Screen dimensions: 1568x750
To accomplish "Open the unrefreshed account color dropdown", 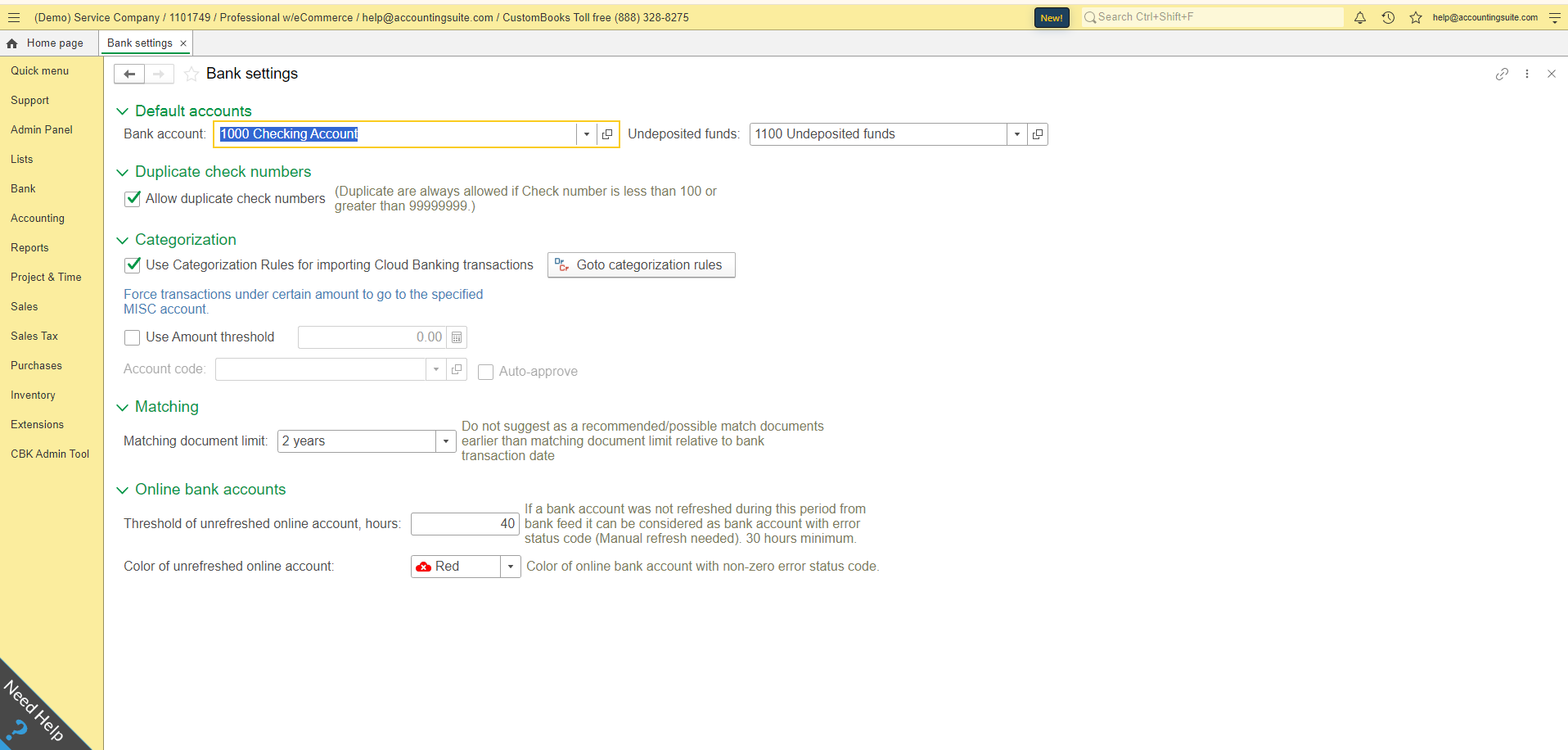I will [x=511, y=567].
